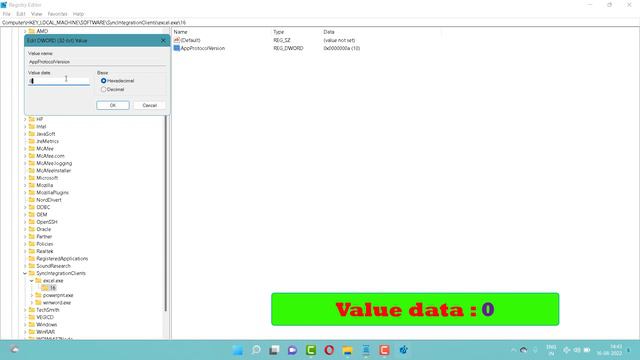
Task: Select the VEGCD folder icon
Action: tap(32, 317)
